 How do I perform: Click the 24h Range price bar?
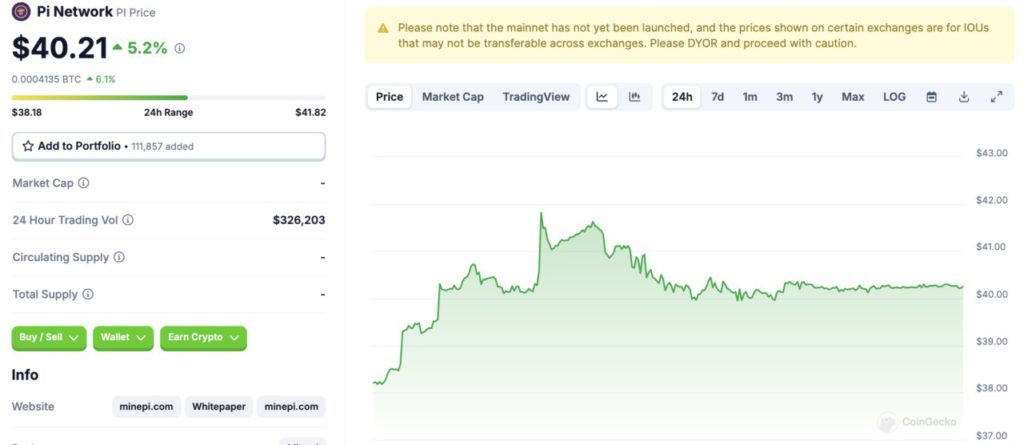[x=168, y=98]
